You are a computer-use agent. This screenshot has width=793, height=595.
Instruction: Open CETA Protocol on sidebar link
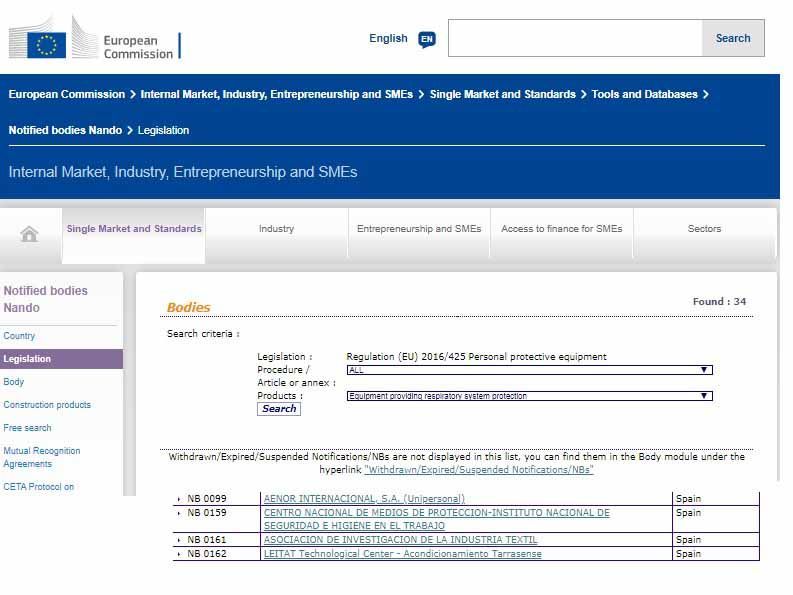click(x=38, y=487)
